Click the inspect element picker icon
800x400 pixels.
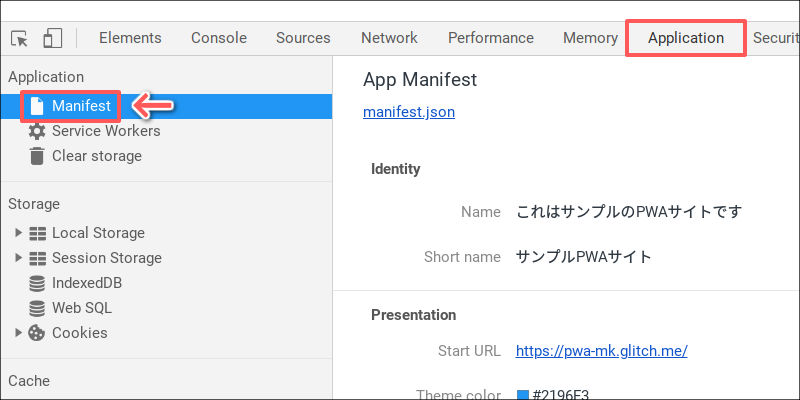(19, 38)
